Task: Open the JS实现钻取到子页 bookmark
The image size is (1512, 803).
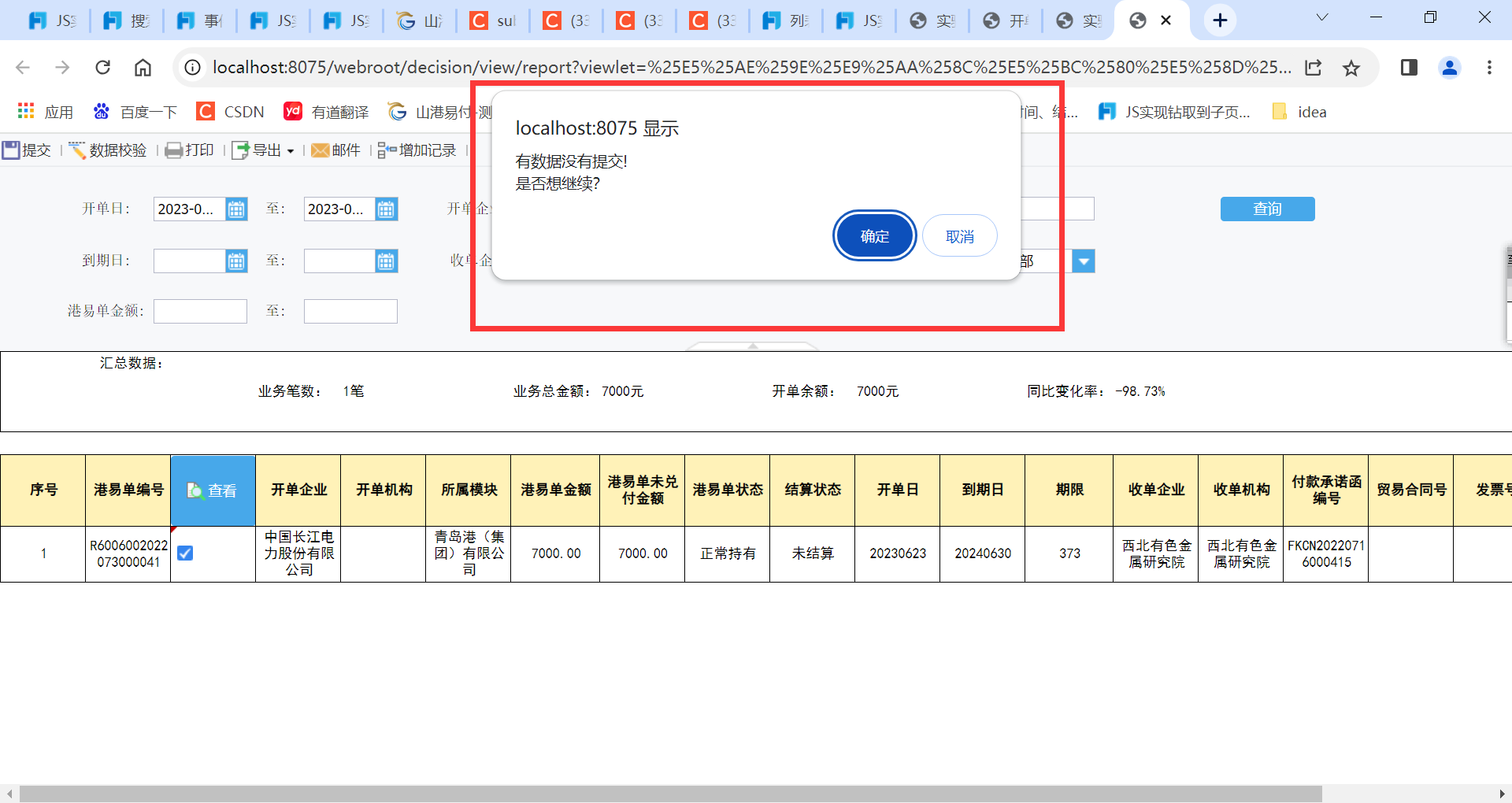Action: click(x=1174, y=112)
